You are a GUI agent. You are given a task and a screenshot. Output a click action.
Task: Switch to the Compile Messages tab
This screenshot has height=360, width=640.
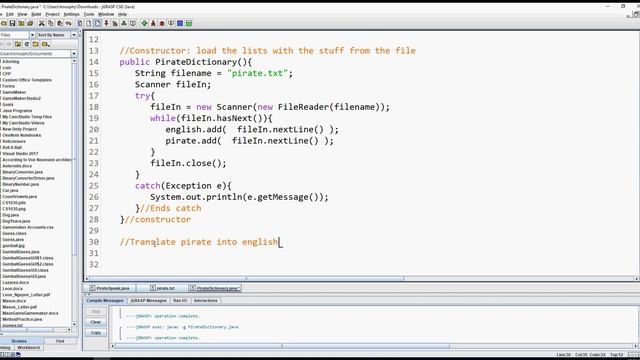[x=104, y=300]
